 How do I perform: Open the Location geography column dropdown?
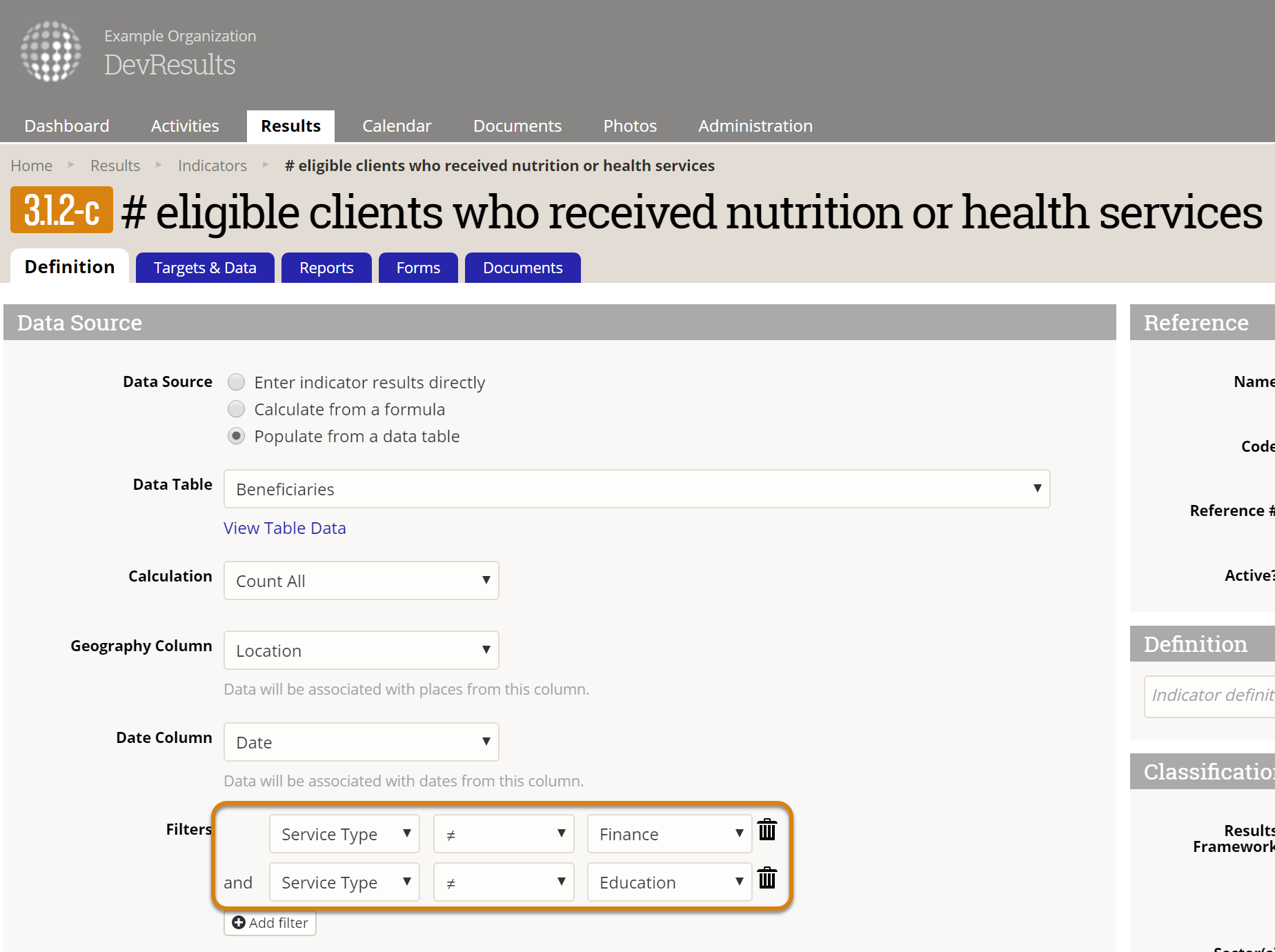361,651
